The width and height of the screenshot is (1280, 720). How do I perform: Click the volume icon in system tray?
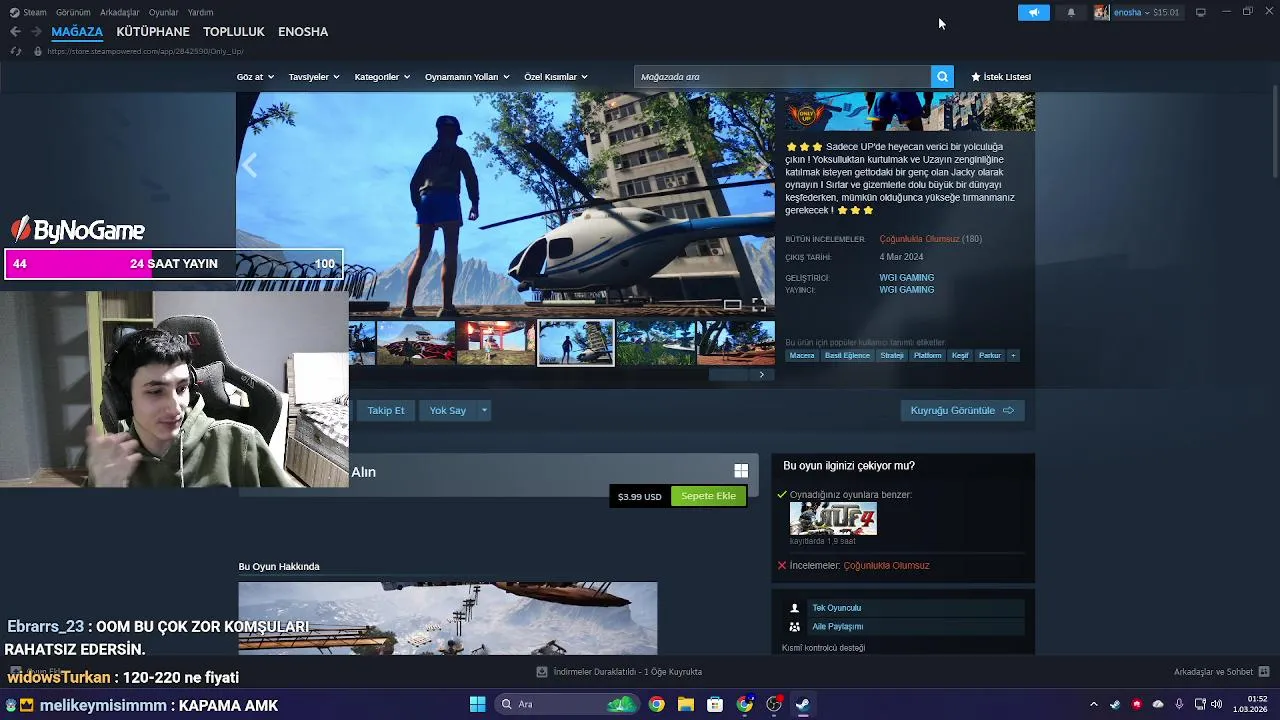coord(1217,704)
